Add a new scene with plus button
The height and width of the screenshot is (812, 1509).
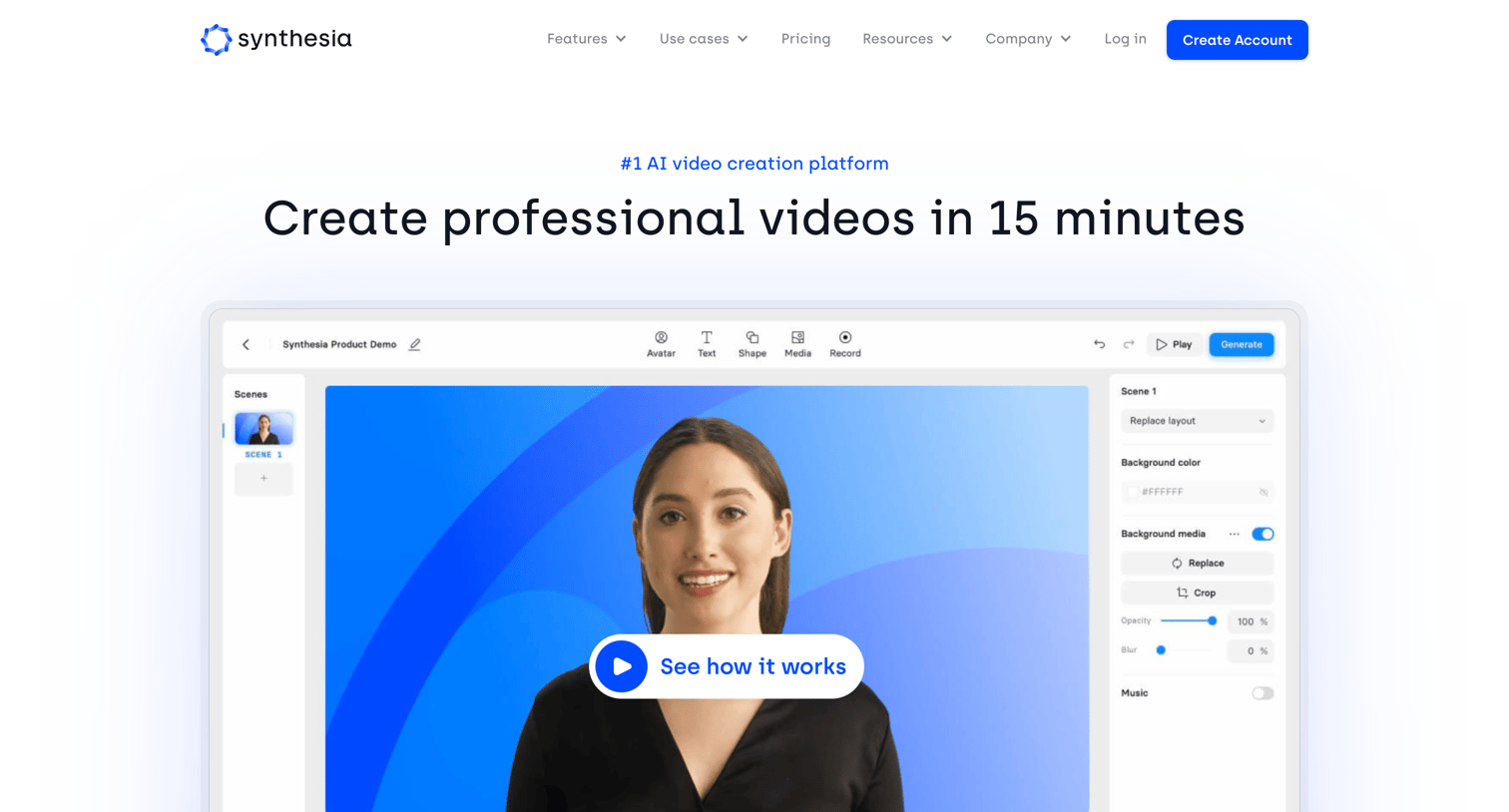(x=263, y=479)
